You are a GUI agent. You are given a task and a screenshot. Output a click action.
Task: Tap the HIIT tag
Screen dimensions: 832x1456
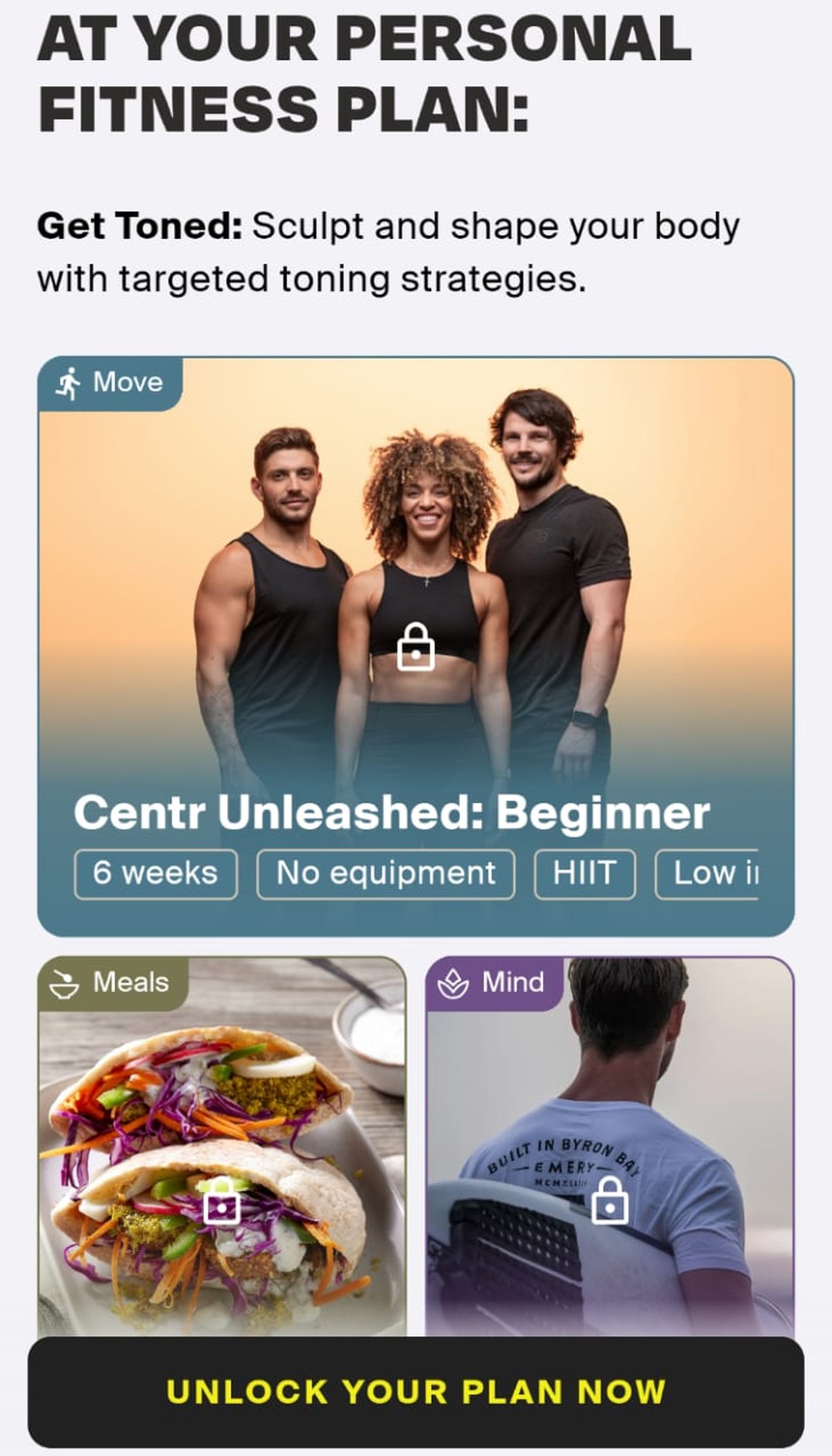tap(585, 874)
